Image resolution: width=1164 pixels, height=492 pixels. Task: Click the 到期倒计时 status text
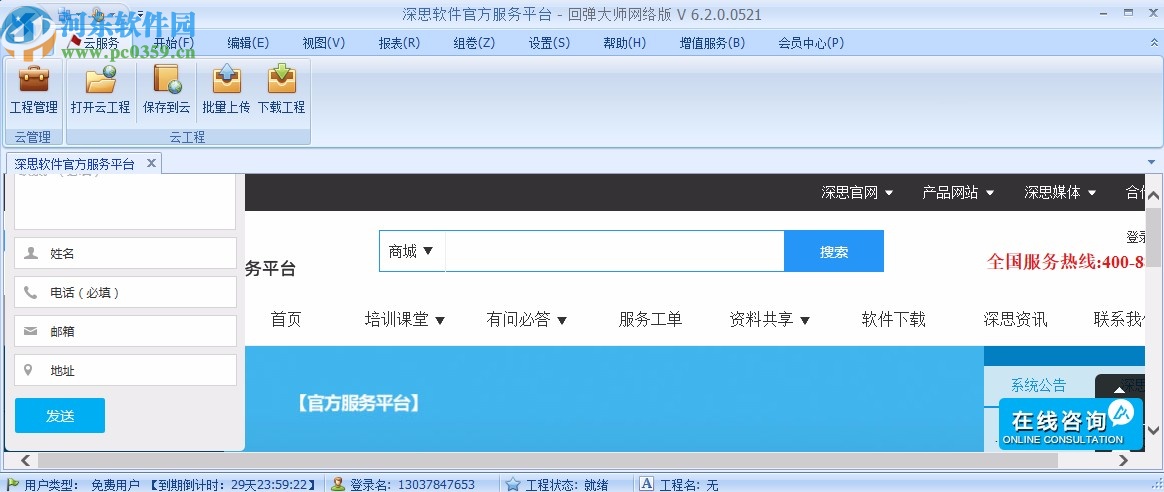pos(232,485)
